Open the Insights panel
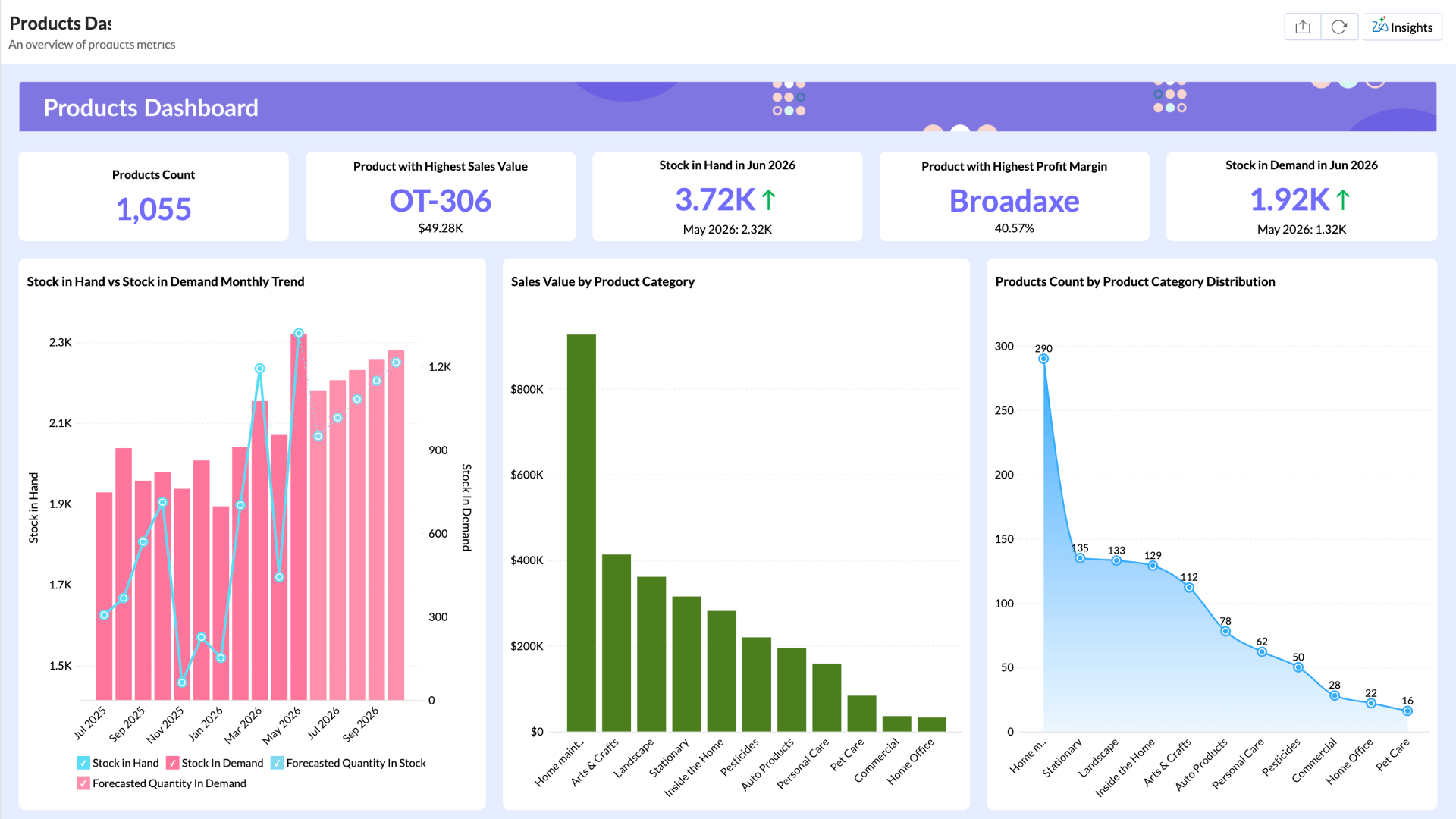This screenshot has height=819, width=1456. point(1402,27)
